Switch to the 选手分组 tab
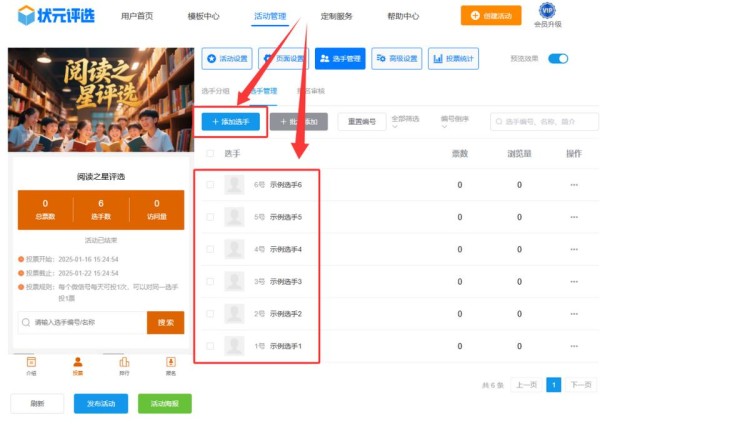 coord(217,91)
